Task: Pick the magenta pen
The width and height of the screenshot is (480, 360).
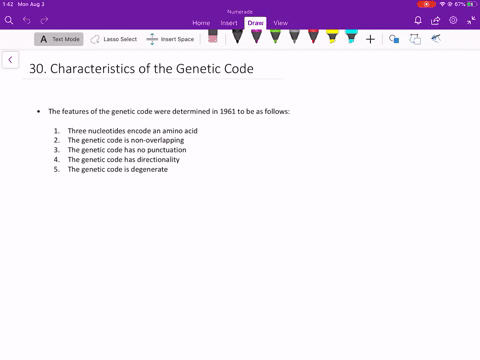Action: click(x=256, y=36)
